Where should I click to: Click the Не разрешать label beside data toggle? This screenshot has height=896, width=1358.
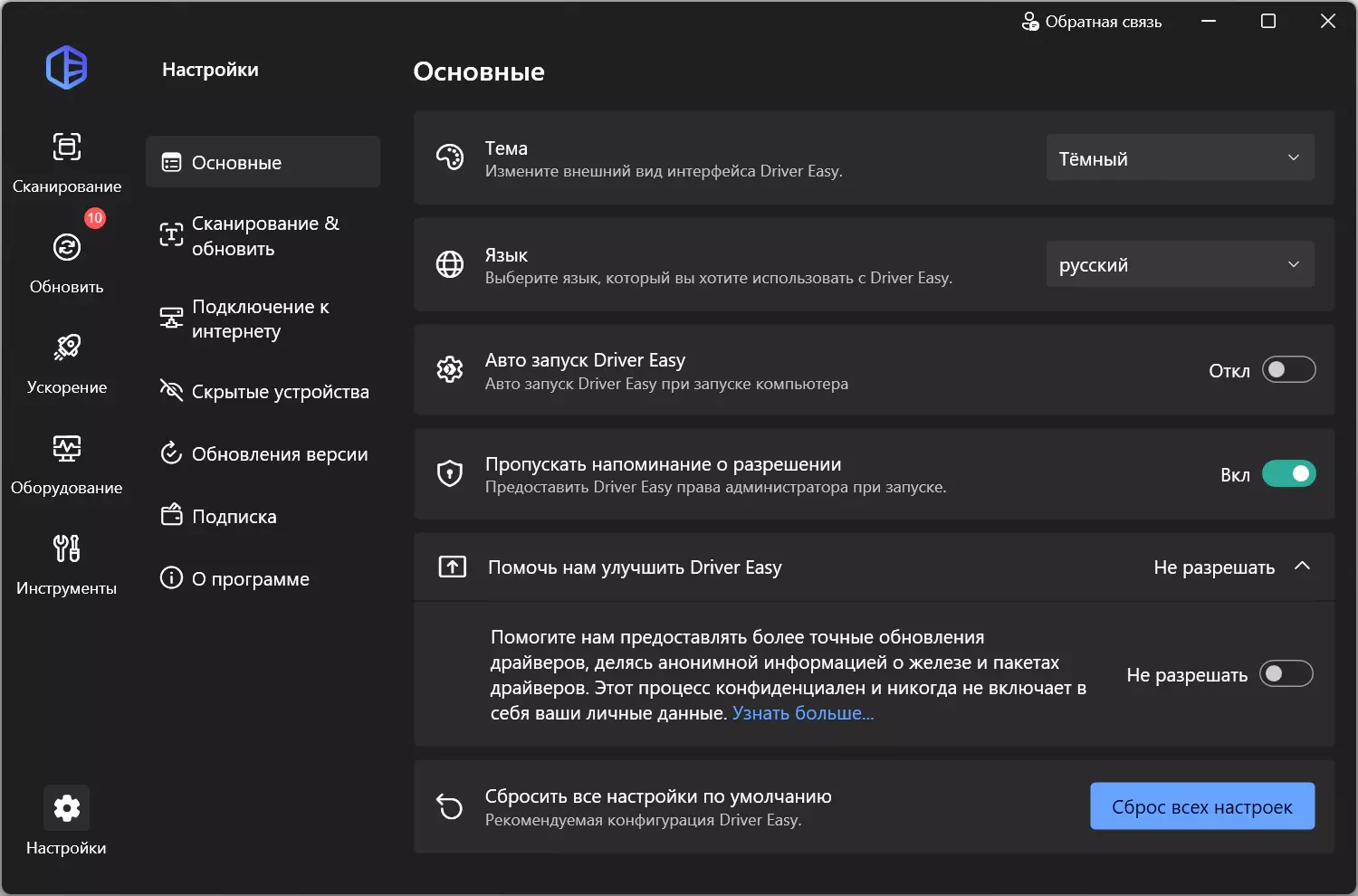1187,675
